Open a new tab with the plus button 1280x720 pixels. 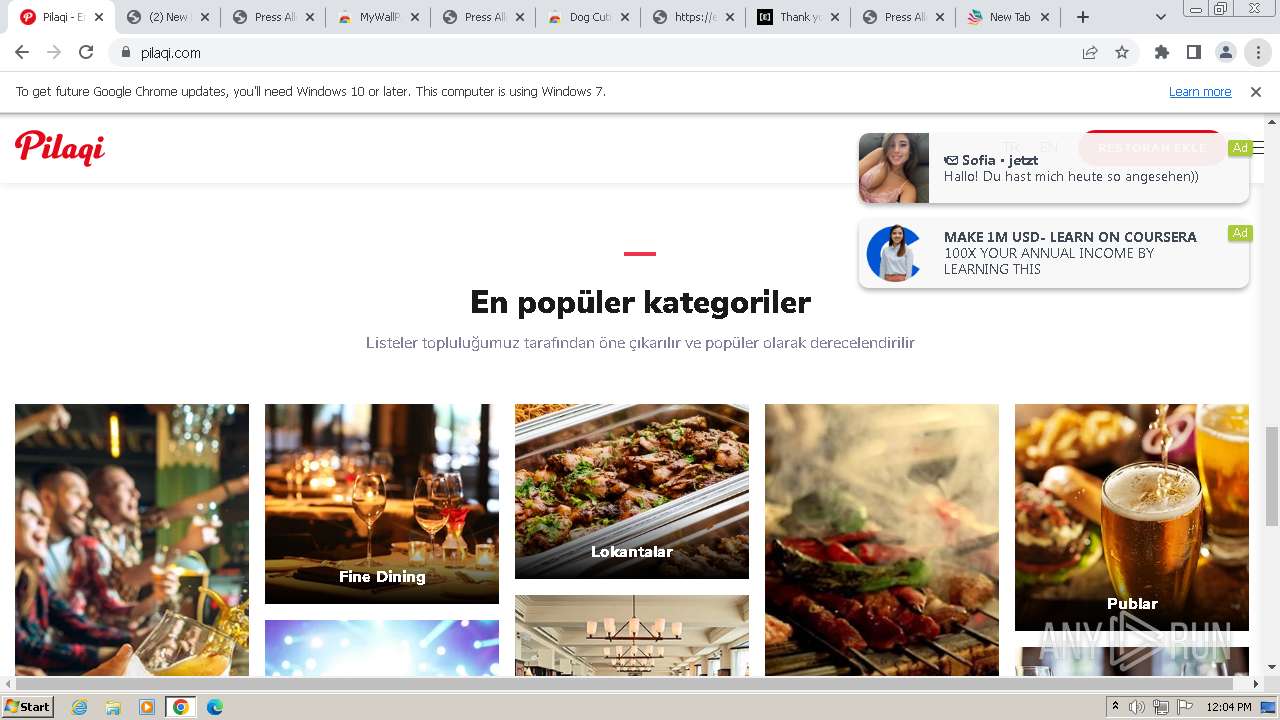[x=1082, y=17]
